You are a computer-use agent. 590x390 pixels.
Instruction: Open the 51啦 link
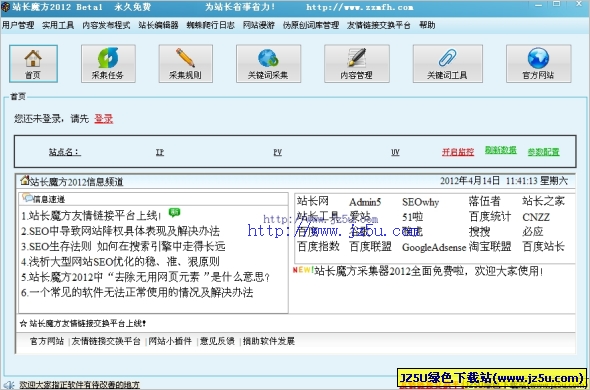413,217
